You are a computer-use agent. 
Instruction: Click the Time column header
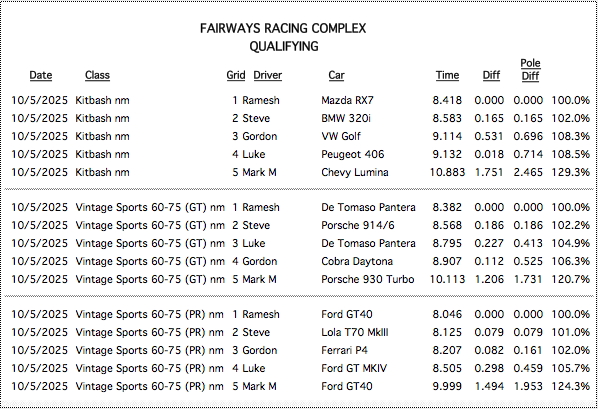click(447, 75)
